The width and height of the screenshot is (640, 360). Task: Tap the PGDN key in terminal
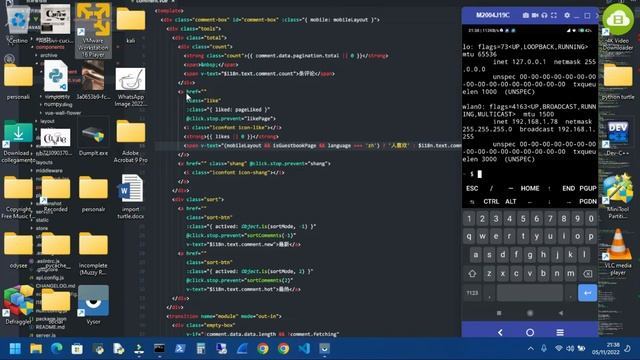pyautogui.click(x=588, y=201)
